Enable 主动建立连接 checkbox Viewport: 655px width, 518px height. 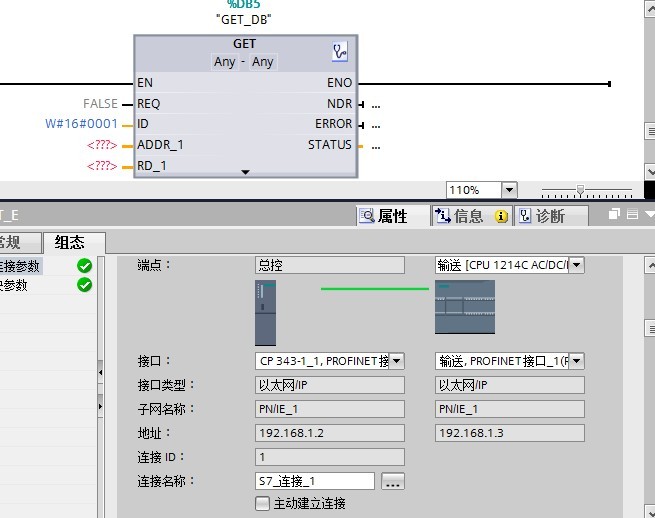coord(262,503)
